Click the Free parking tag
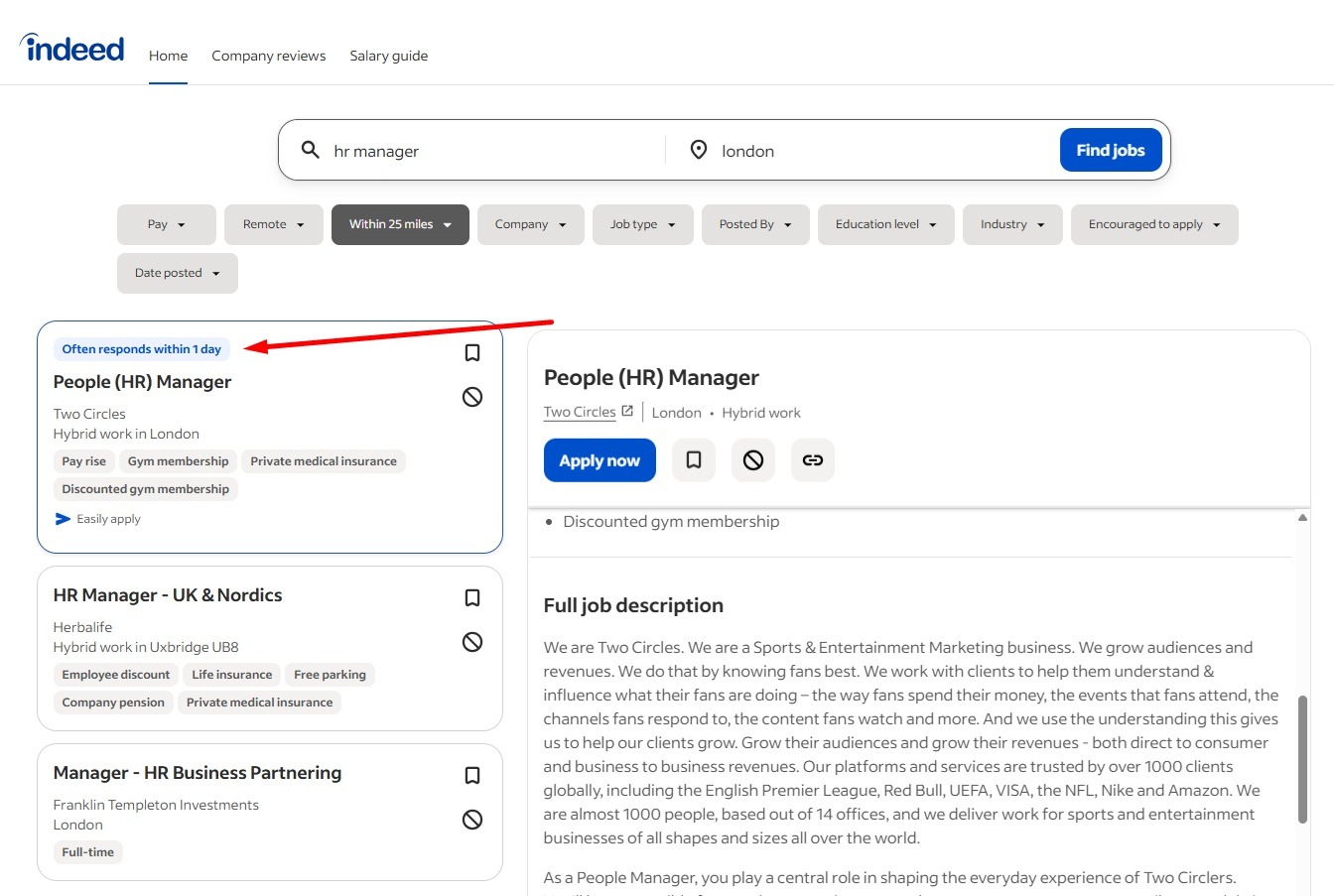This screenshot has height=896, width=1334. pyautogui.click(x=330, y=675)
